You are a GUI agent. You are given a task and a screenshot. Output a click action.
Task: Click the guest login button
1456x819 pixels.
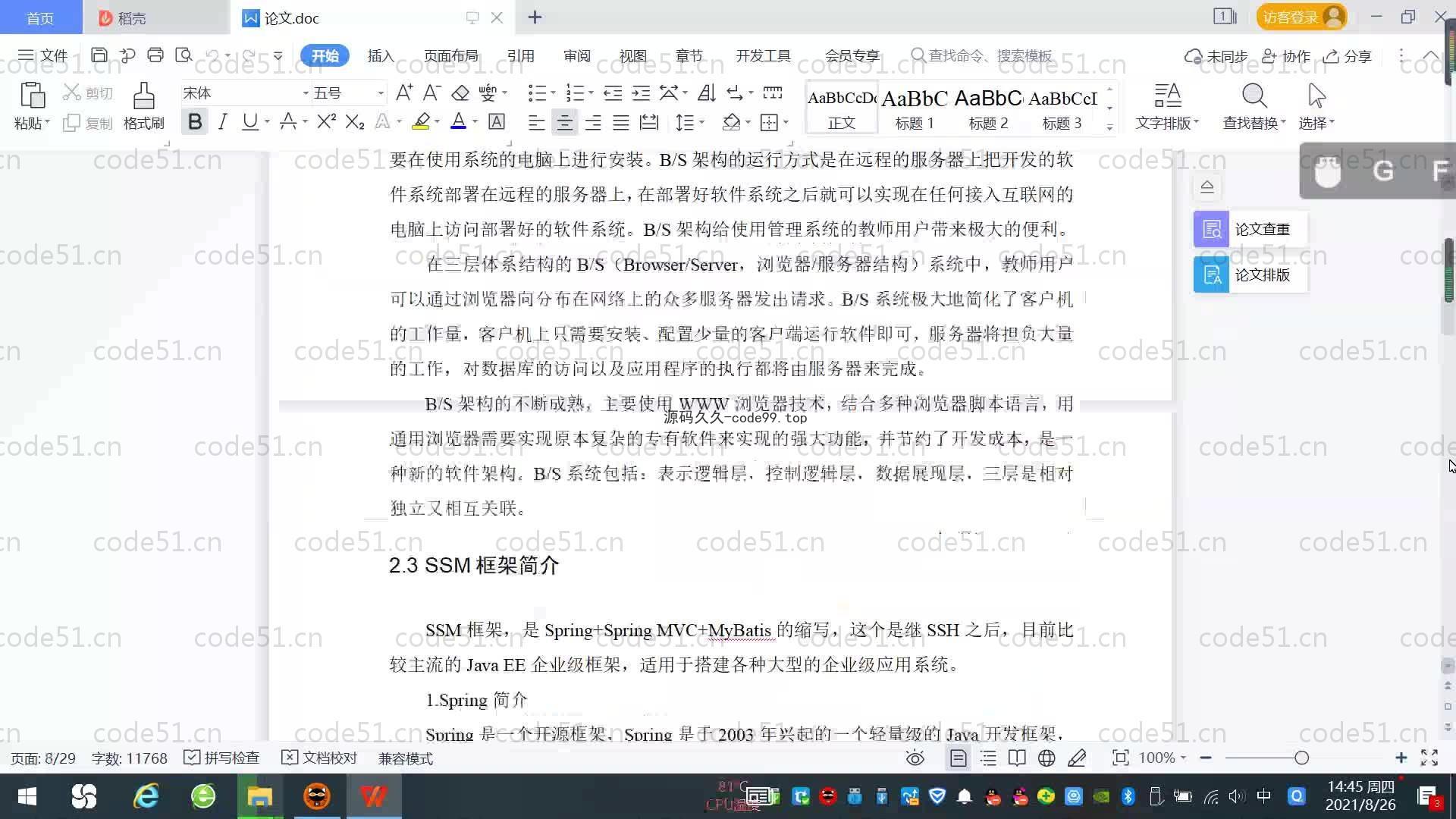pyautogui.click(x=1301, y=17)
